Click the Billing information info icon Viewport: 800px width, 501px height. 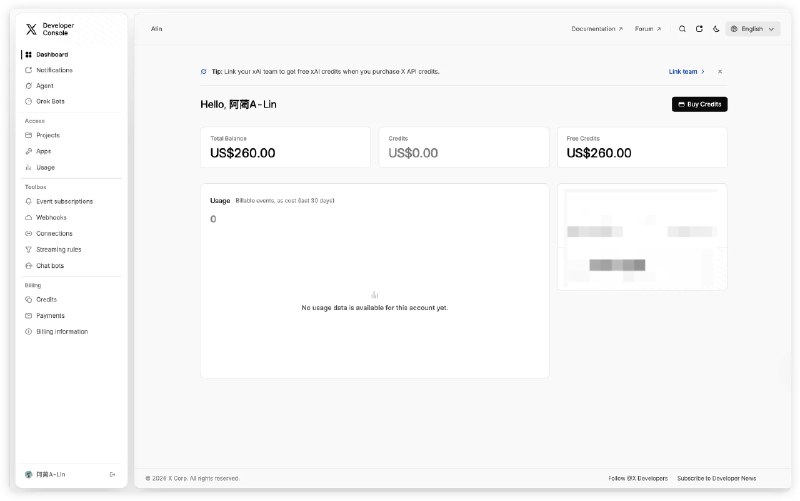pos(29,332)
